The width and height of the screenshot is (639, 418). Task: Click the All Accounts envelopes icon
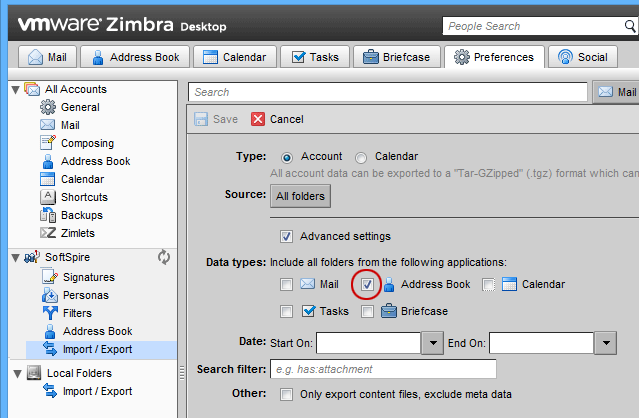click(32, 89)
